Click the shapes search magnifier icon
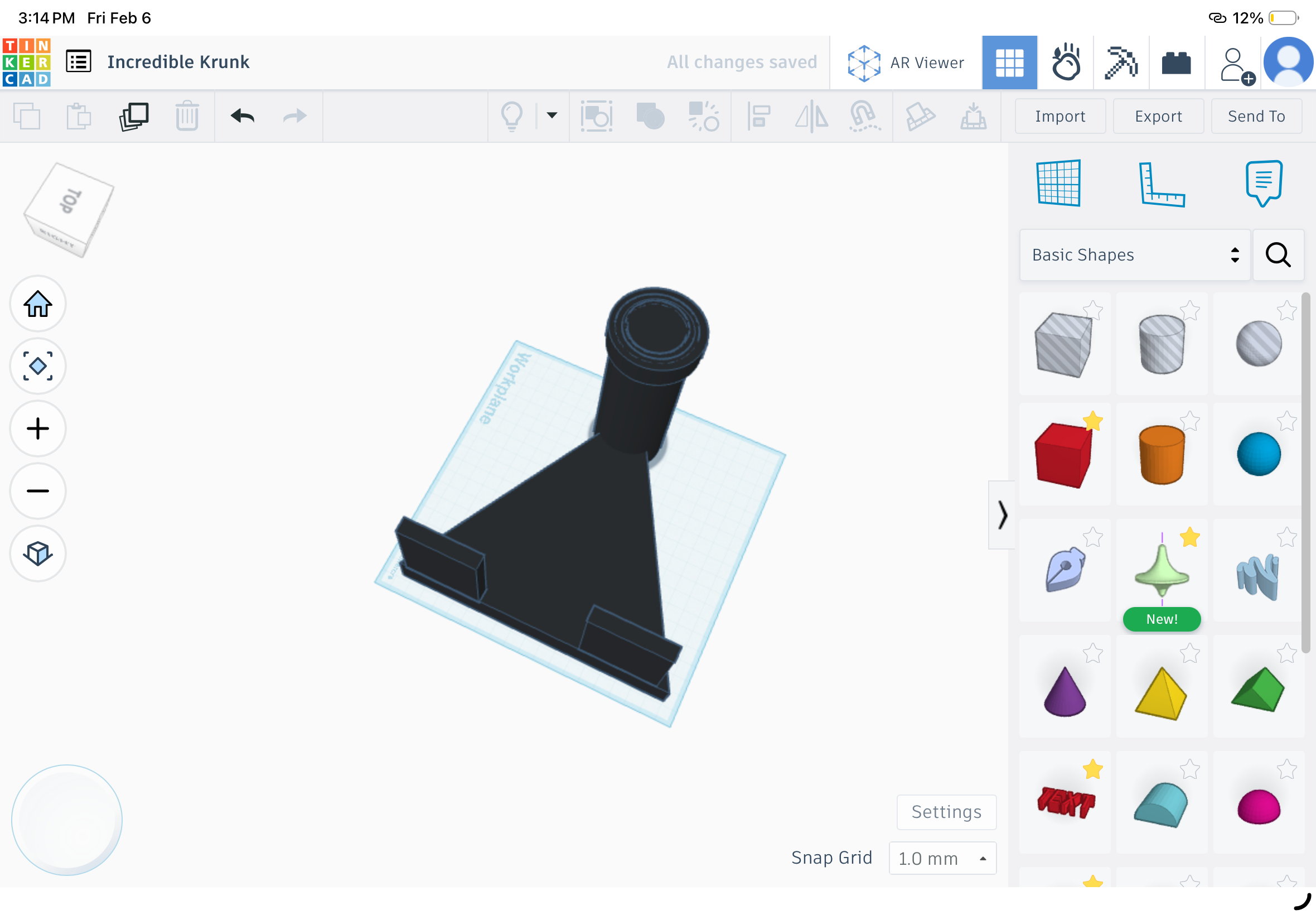Viewport: 1316px width, 915px height. 1278,255
